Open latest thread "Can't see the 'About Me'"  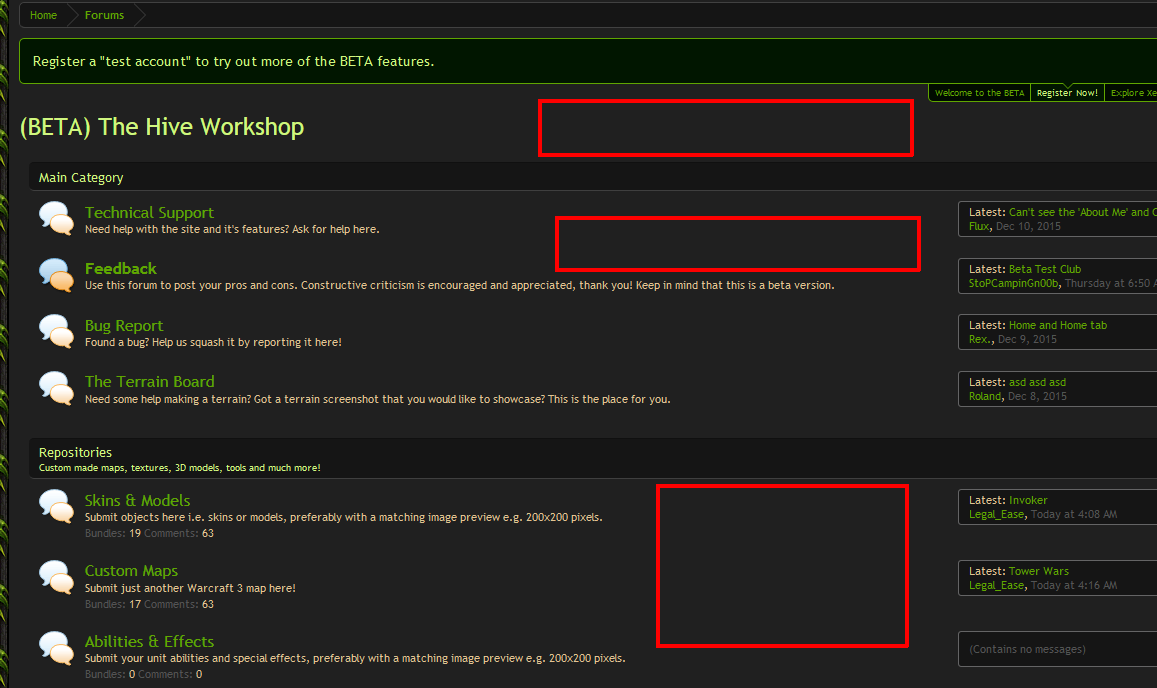[x=1082, y=213]
